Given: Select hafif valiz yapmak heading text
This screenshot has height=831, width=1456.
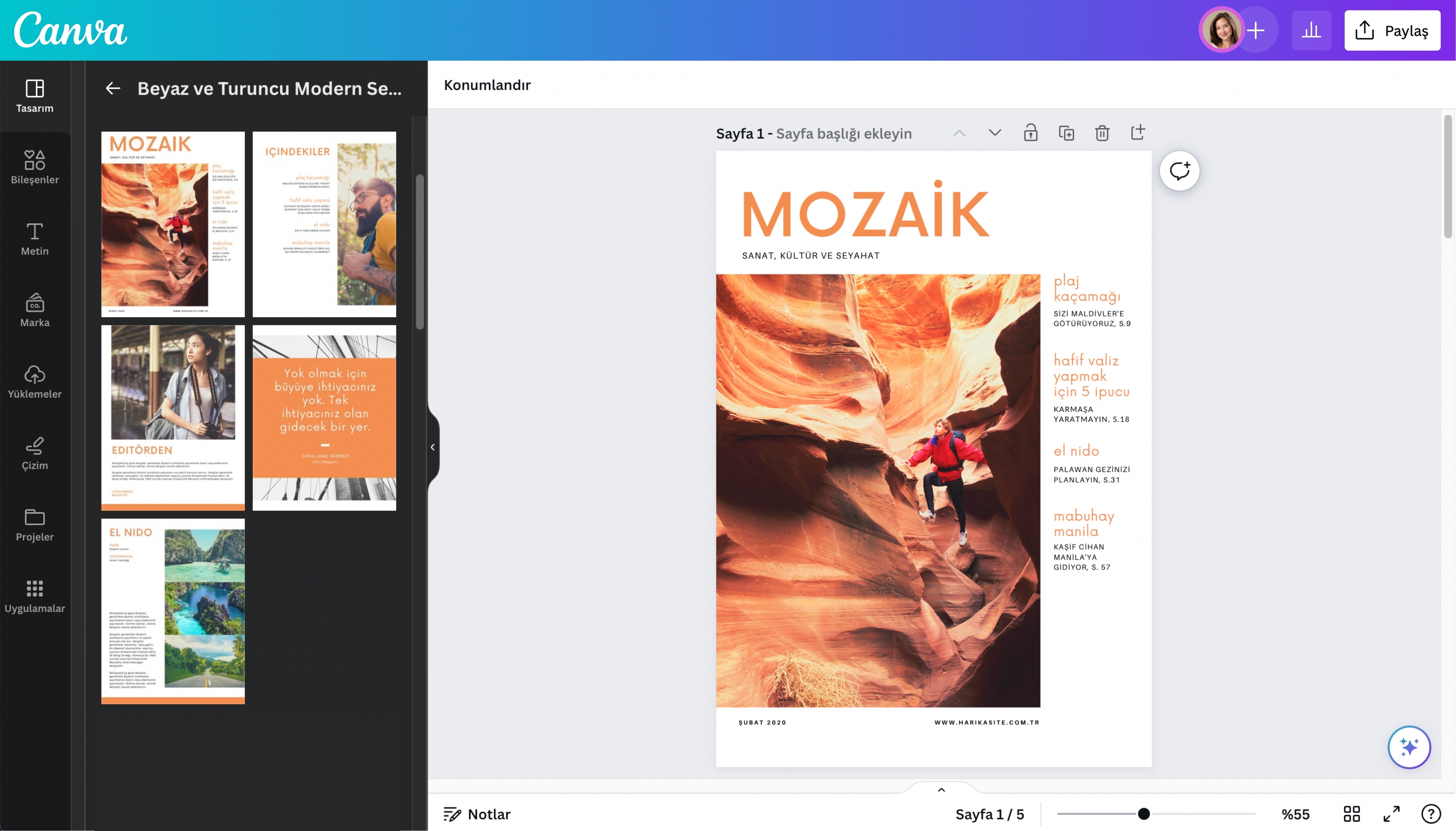Looking at the screenshot, I should 1091,375.
